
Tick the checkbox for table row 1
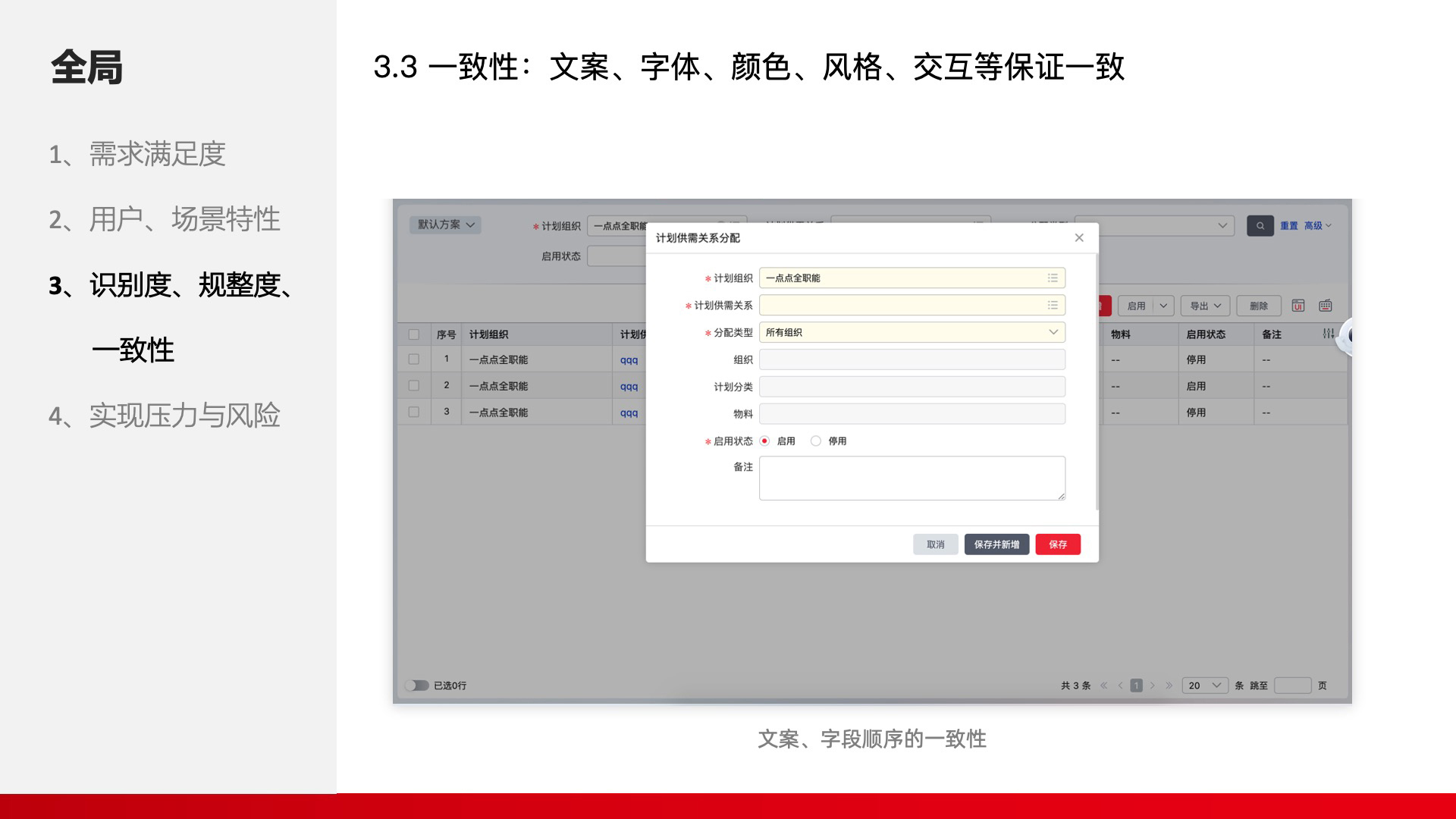coord(414,359)
